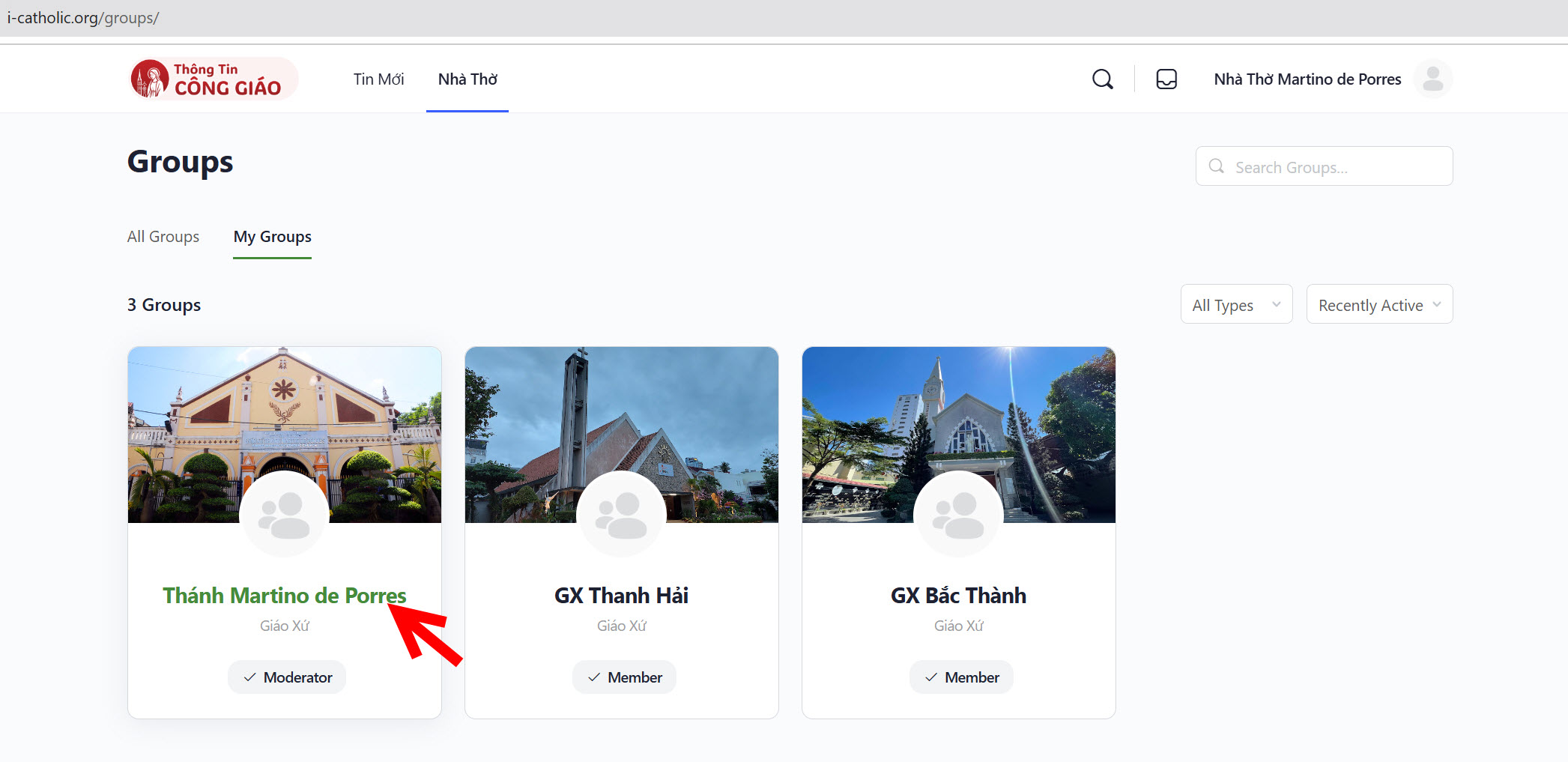This screenshot has width=1568, height=762.
Task: Open the search magnifier icon
Action: tap(1102, 78)
